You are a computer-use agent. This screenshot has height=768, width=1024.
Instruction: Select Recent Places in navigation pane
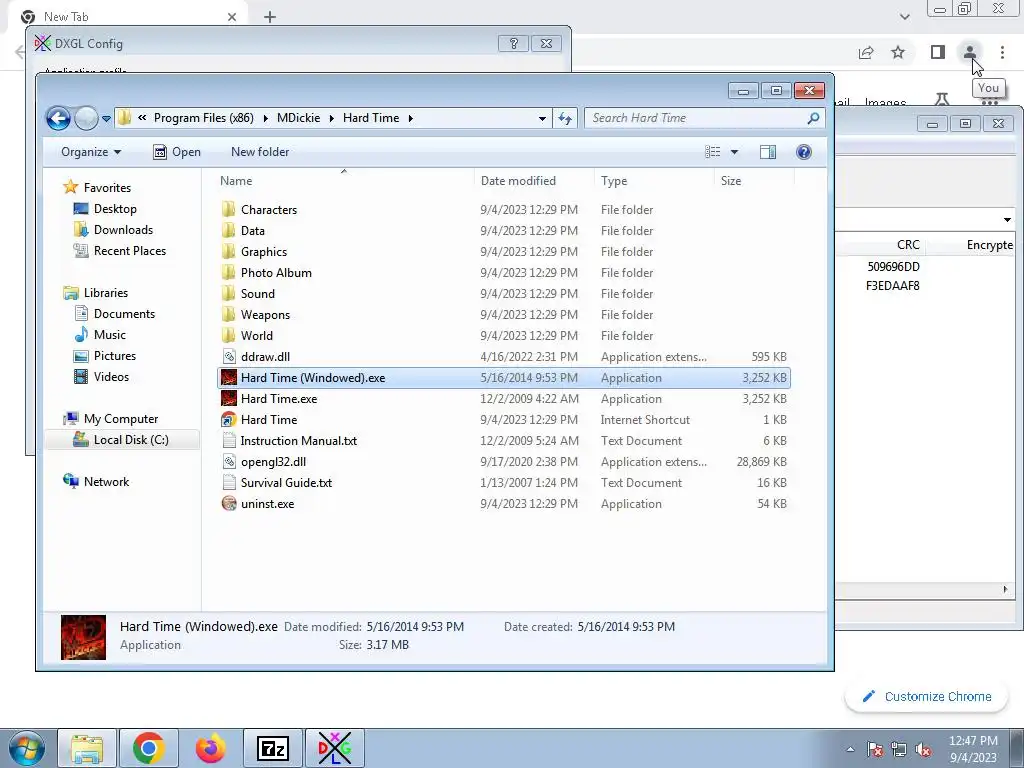coord(120,251)
